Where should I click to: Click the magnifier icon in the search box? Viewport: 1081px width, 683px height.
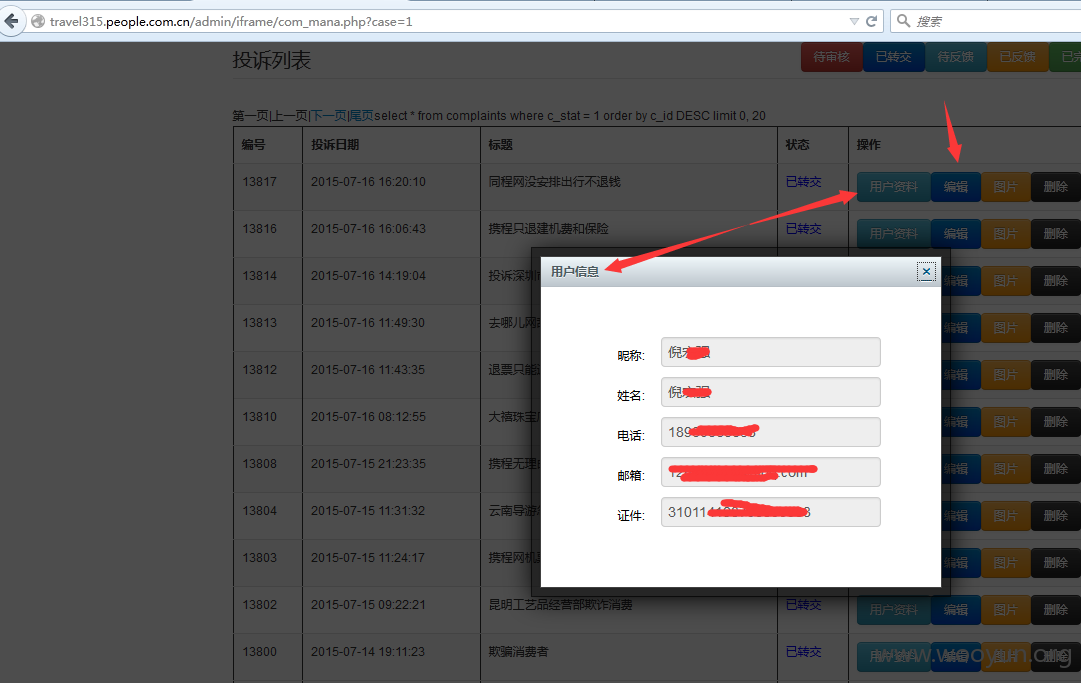[903, 21]
